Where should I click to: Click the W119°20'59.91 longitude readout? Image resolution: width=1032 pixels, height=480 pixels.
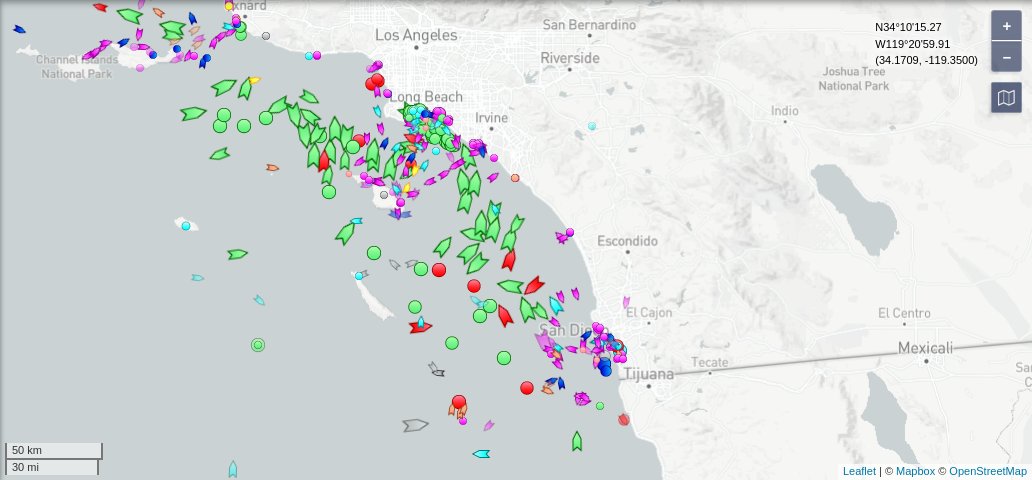912,43
